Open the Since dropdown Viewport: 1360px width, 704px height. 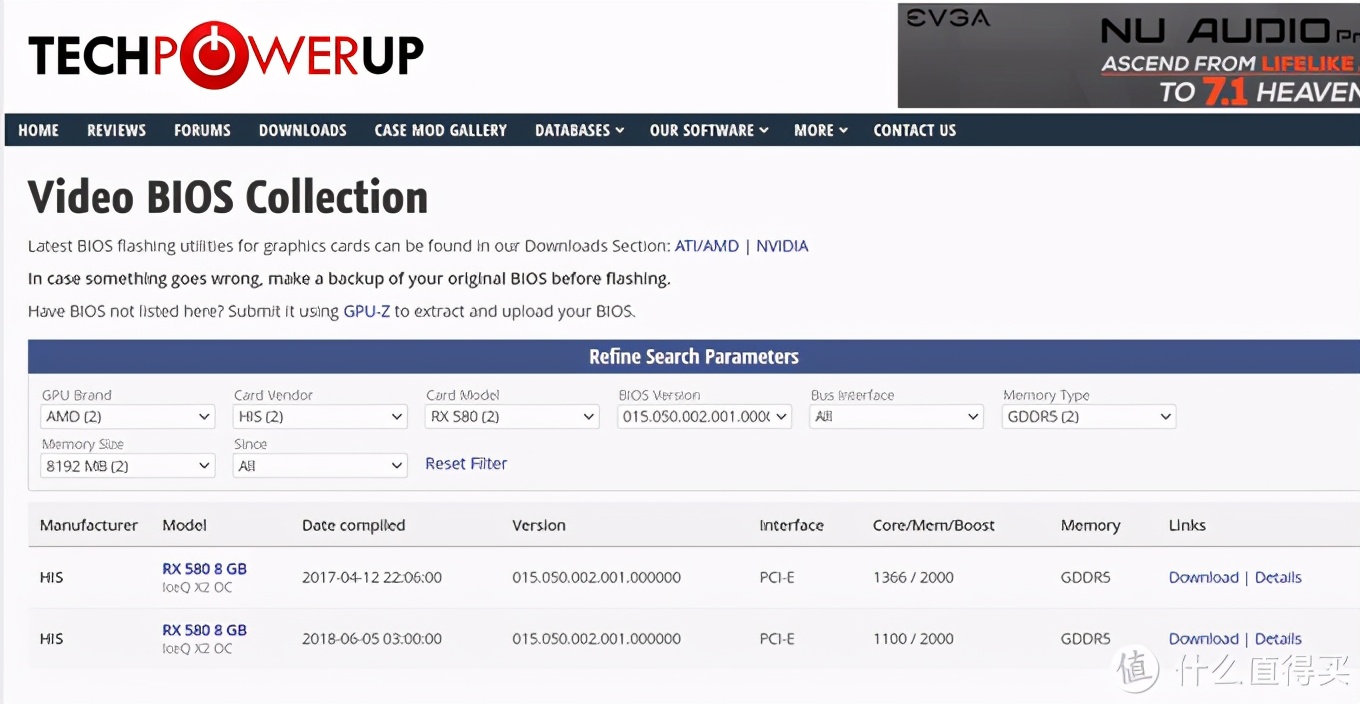click(x=320, y=466)
